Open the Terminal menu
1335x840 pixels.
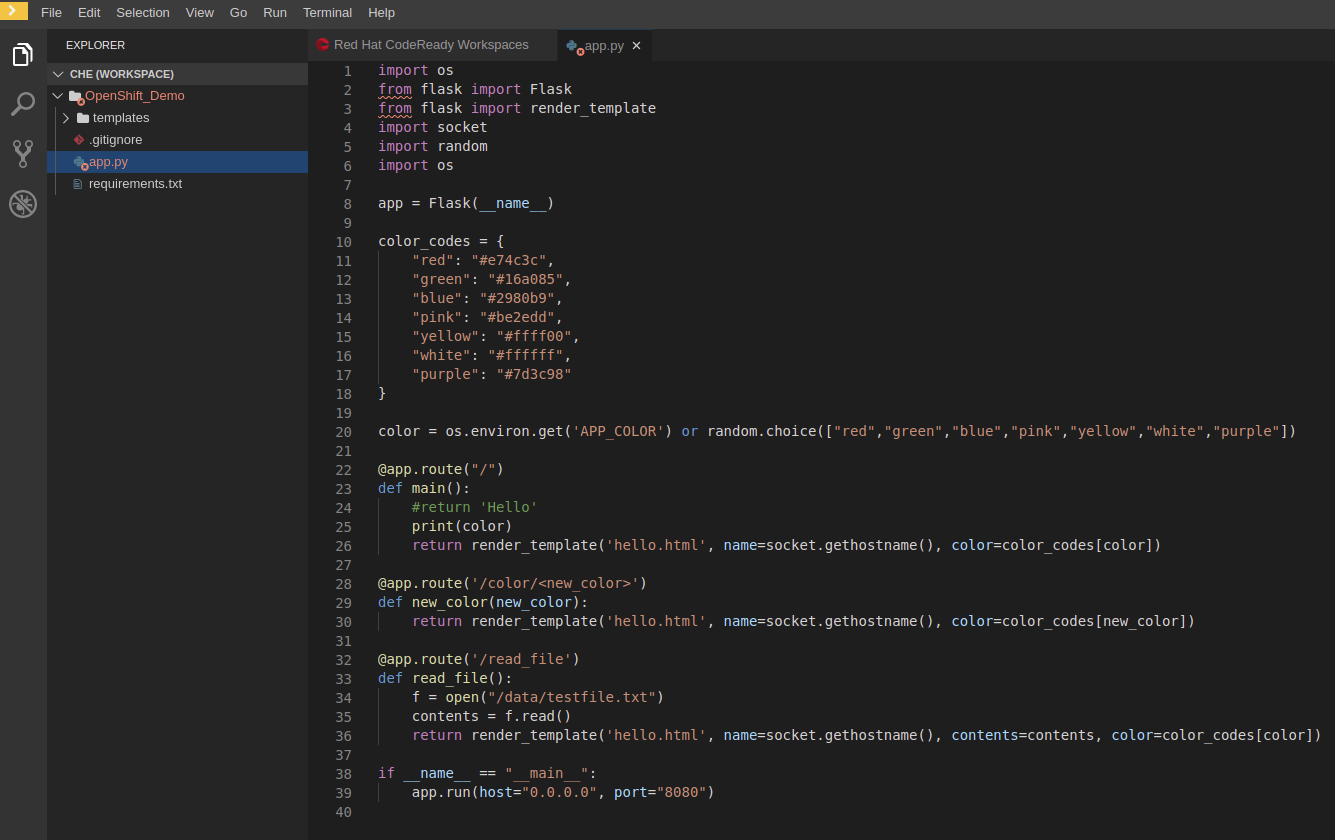327,12
